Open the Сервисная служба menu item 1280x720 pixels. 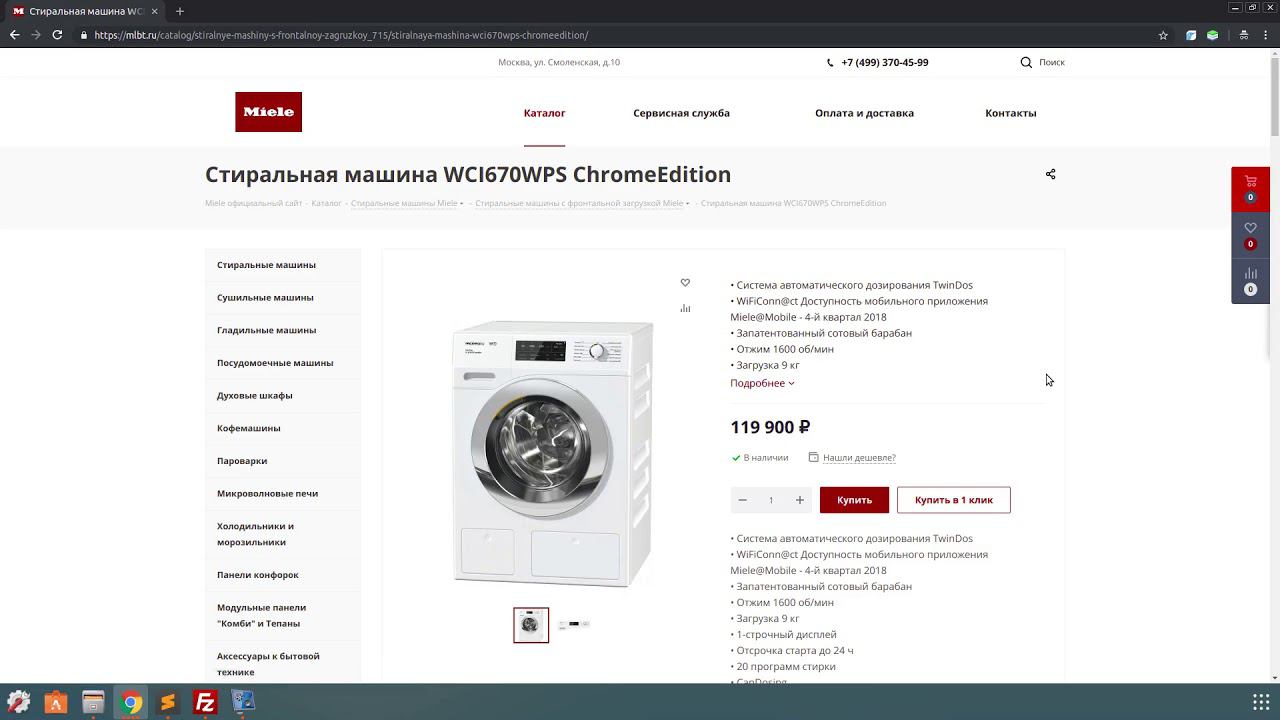tap(681, 113)
